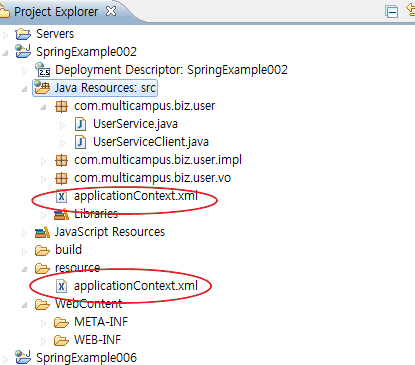Image resolution: width=415 pixels, height=365 pixels.
Task: Select Deployment Descriptor: SpringExample002 label
Action: [x=171, y=70]
